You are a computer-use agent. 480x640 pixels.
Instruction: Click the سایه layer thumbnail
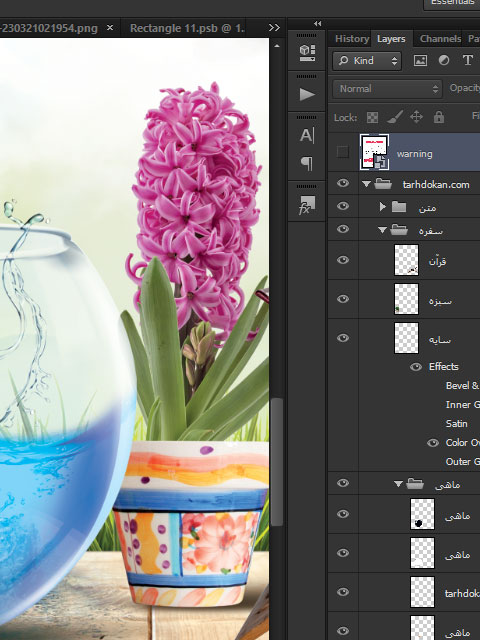(x=406, y=338)
